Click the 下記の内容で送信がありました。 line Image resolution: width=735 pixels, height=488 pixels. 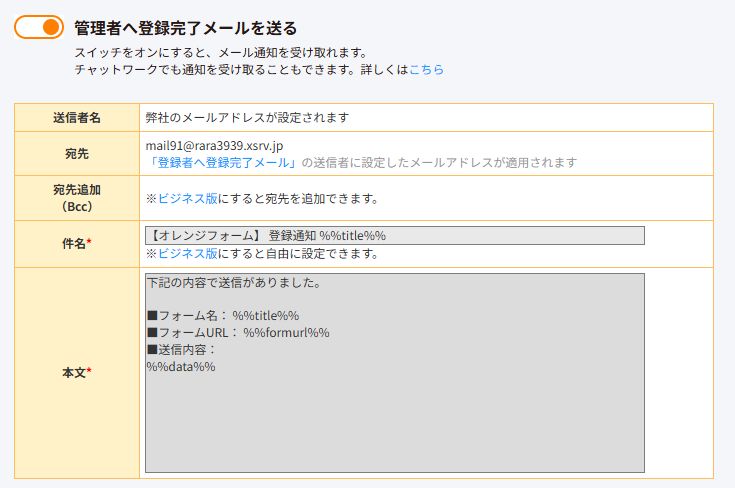click(234, 283)
